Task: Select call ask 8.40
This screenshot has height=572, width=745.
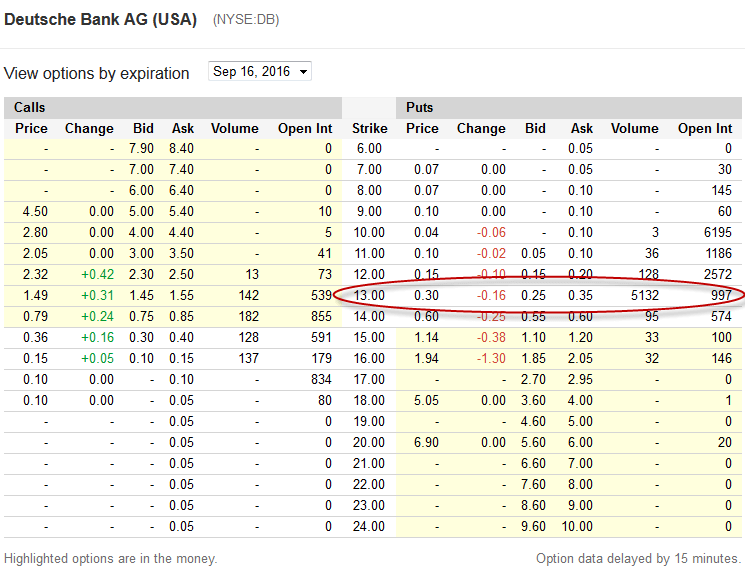Action: [181, 148]
